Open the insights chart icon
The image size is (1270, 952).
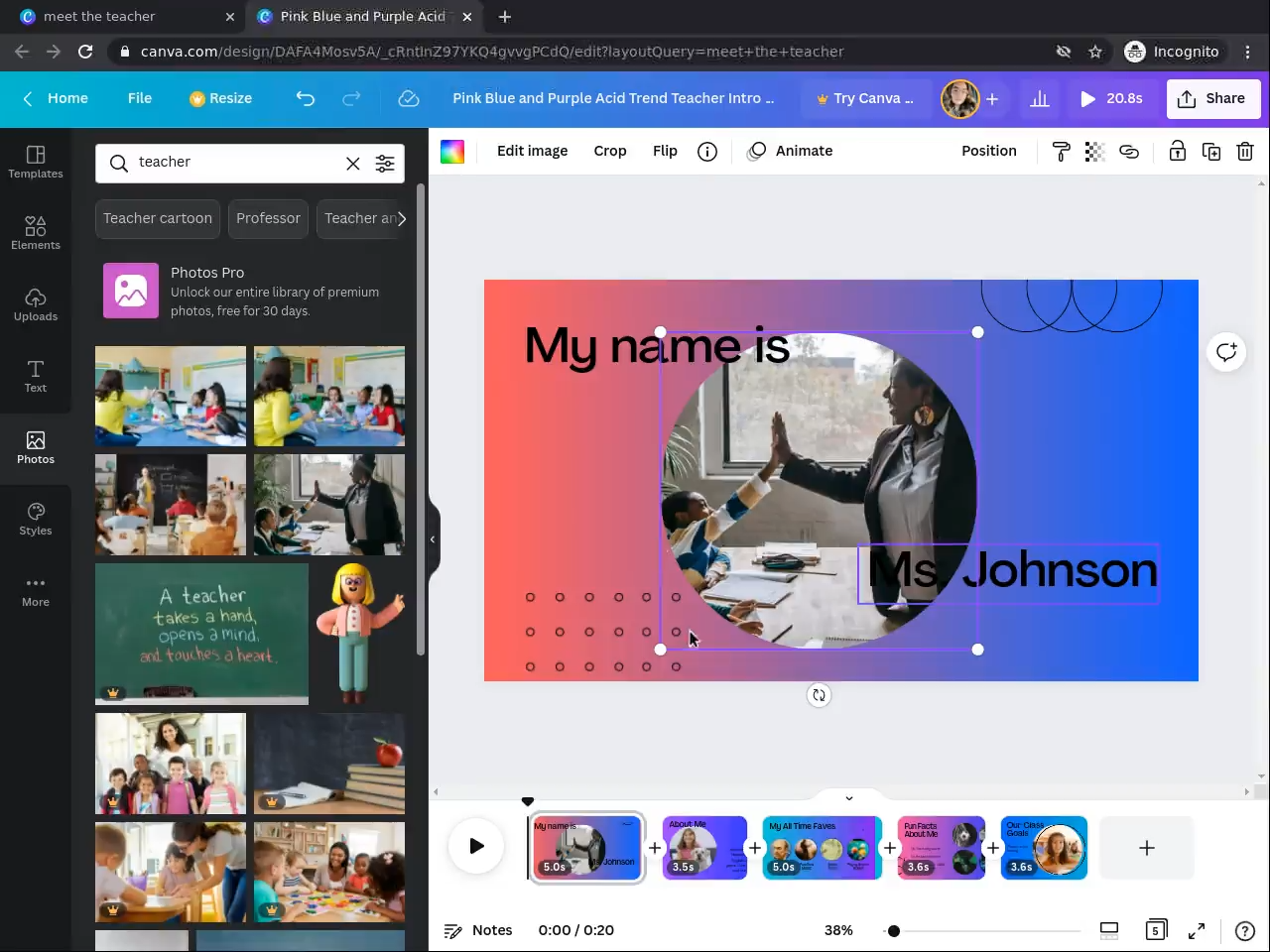coord(1040,98)
